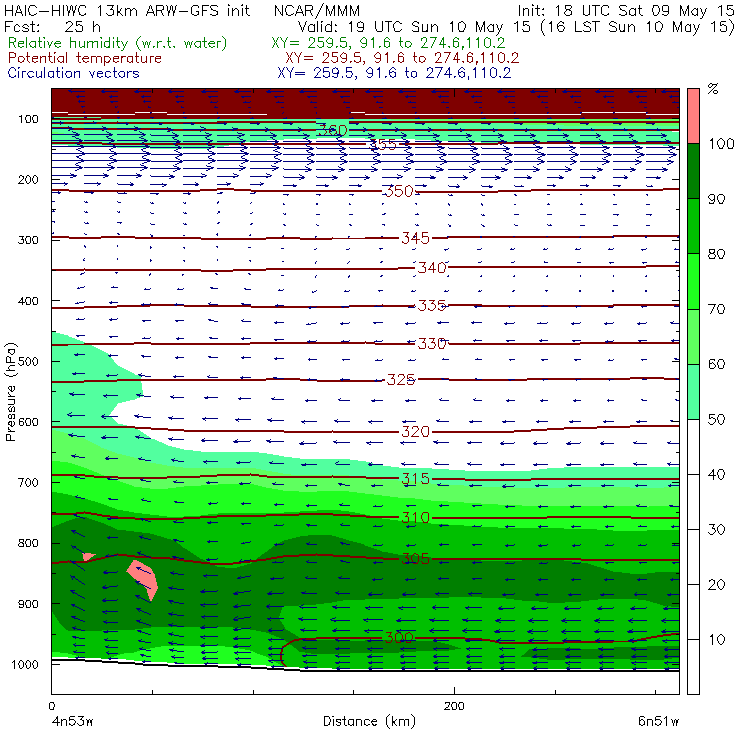740x740 pixels.
Task: Click the 'Distance (km)' axis title
Action: click(370, 721)
